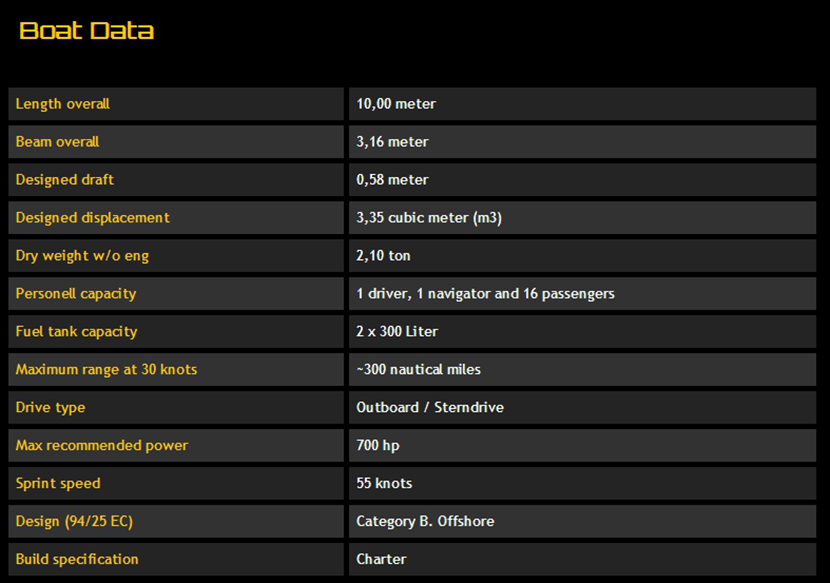
Task: Click the Category B. Offshore value
Action: [425, 522]
